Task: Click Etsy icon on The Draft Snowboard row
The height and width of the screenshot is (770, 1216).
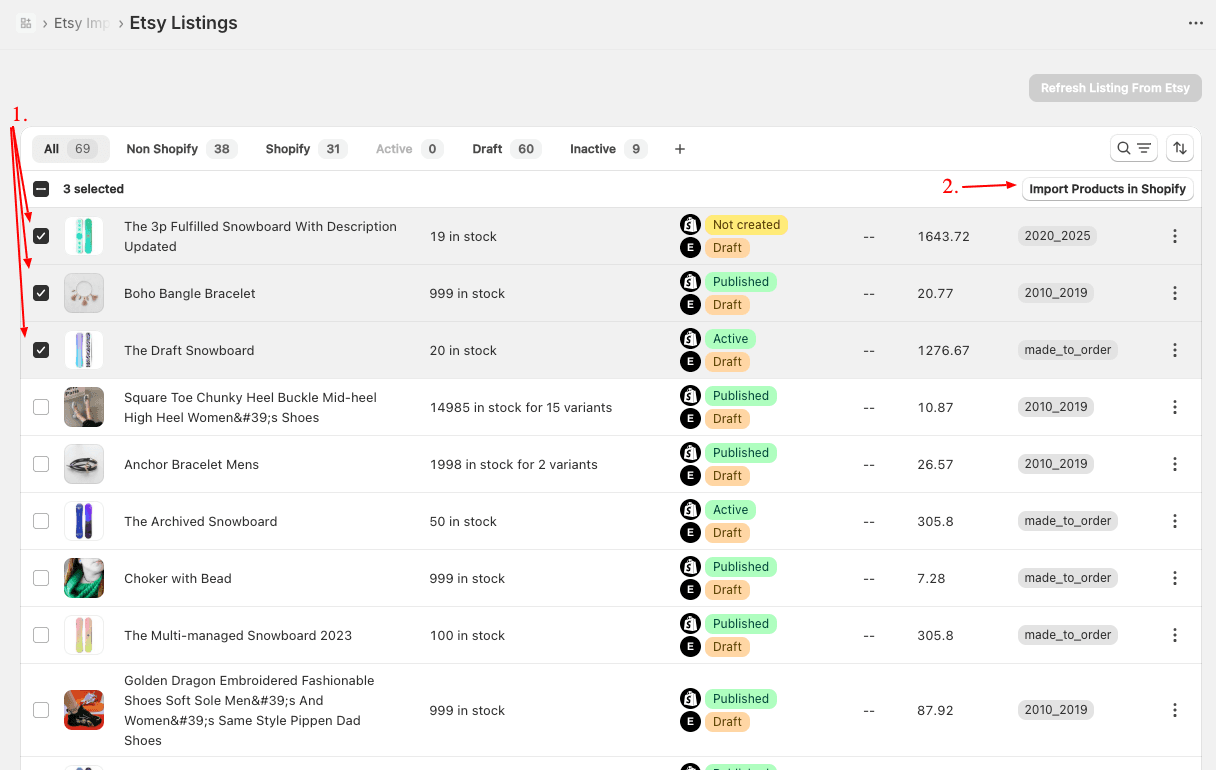Action: (x=690, y=362)
